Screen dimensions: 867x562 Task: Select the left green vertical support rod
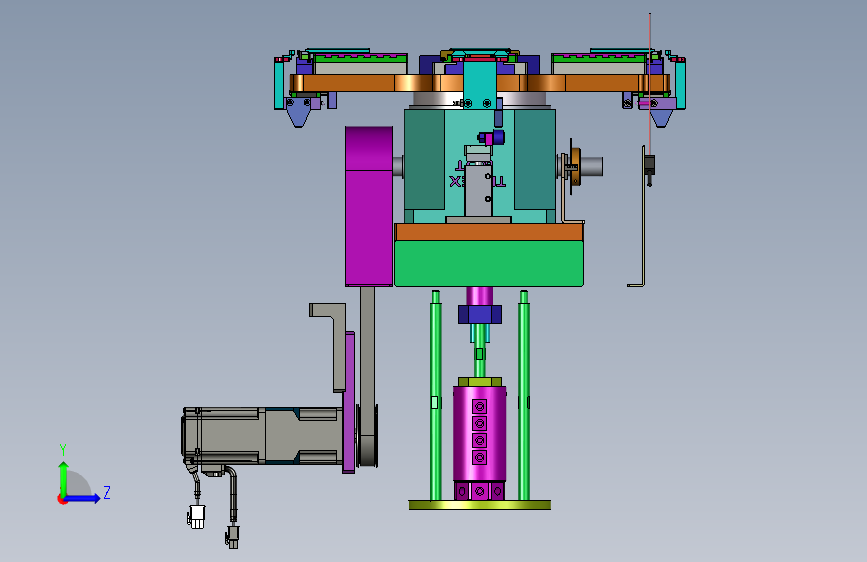436,395
